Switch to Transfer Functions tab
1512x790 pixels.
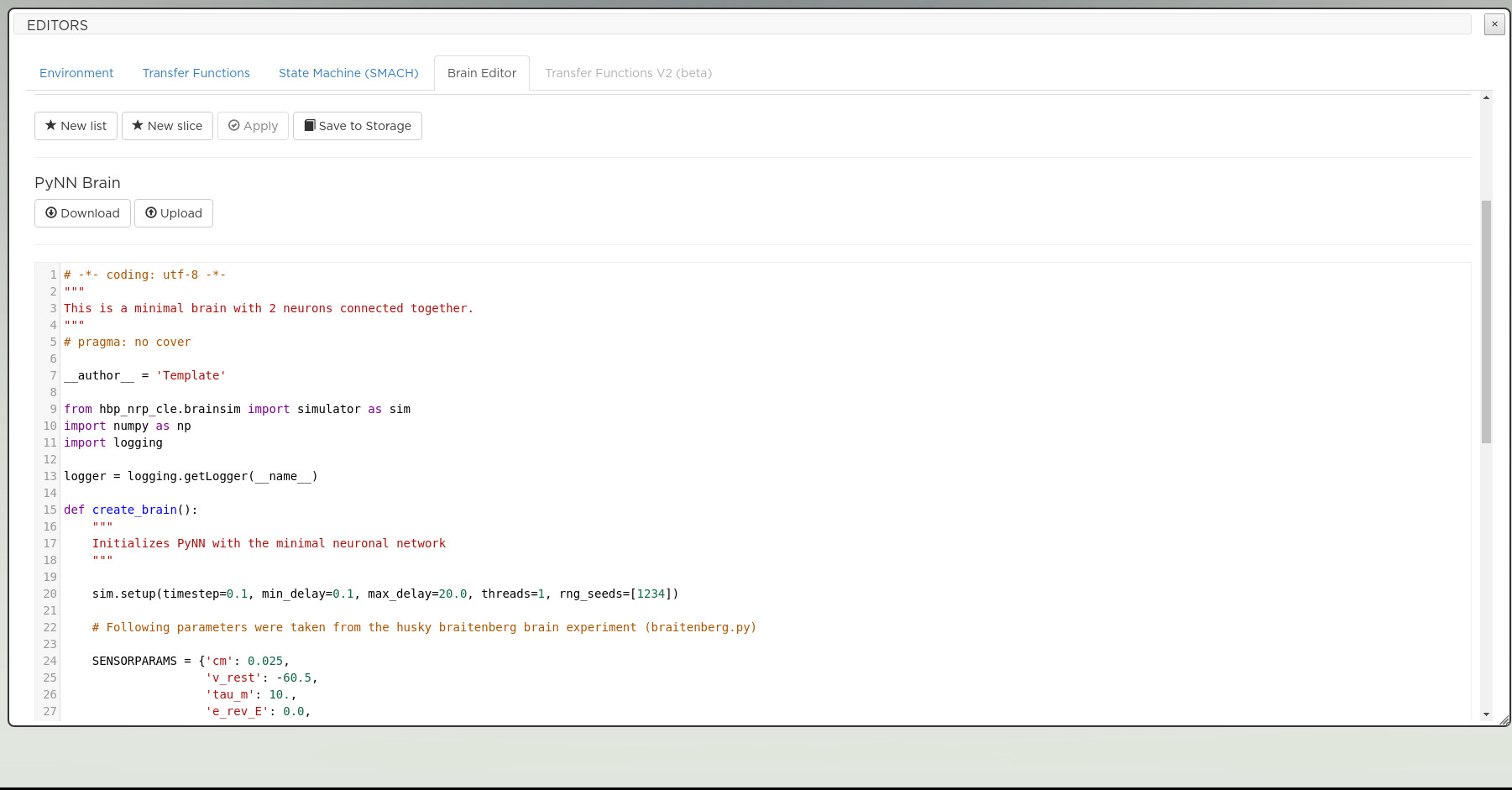[x=196, y=73]
